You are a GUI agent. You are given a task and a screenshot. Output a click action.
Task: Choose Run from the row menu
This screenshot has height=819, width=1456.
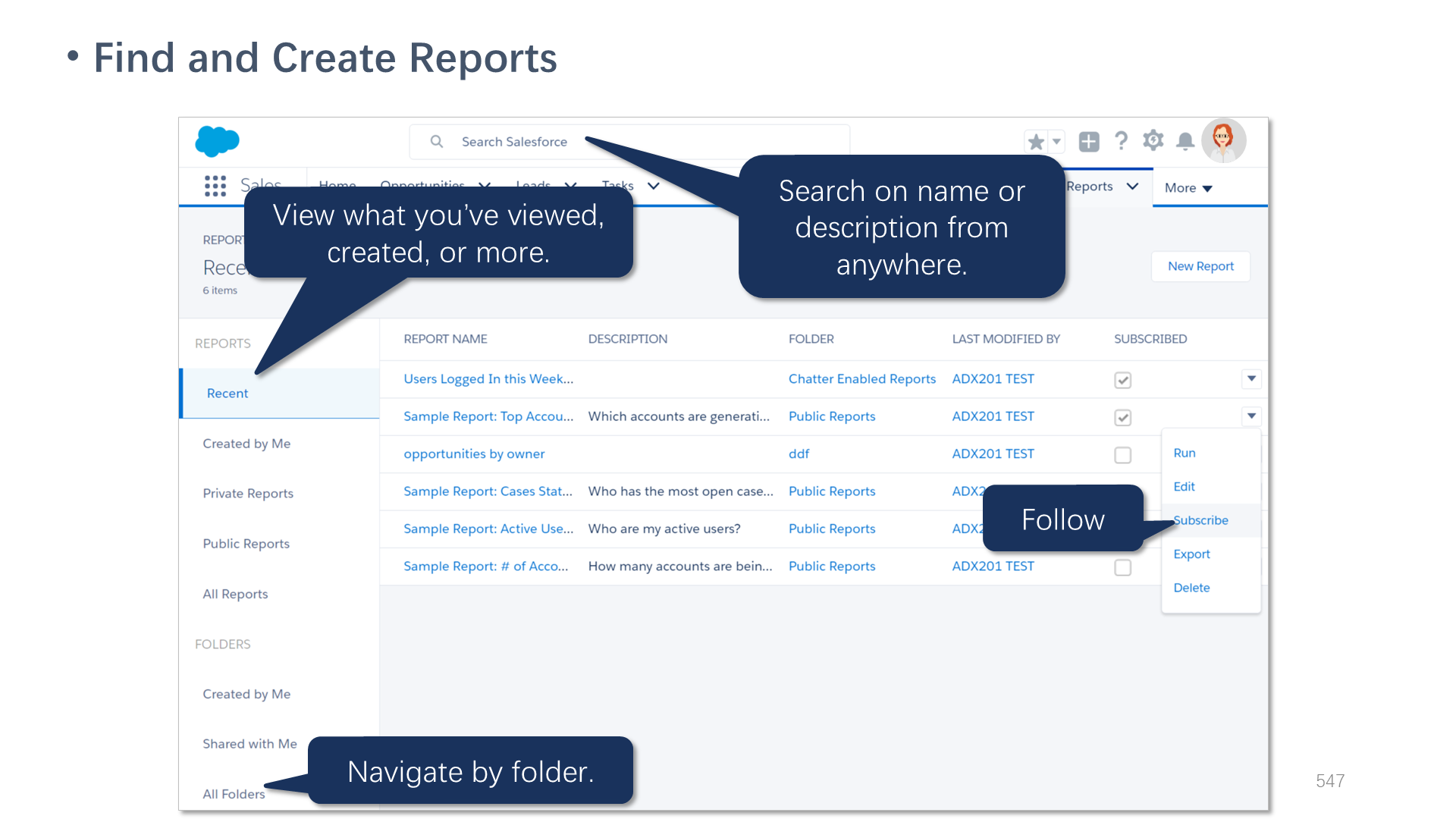[1185, 453]
